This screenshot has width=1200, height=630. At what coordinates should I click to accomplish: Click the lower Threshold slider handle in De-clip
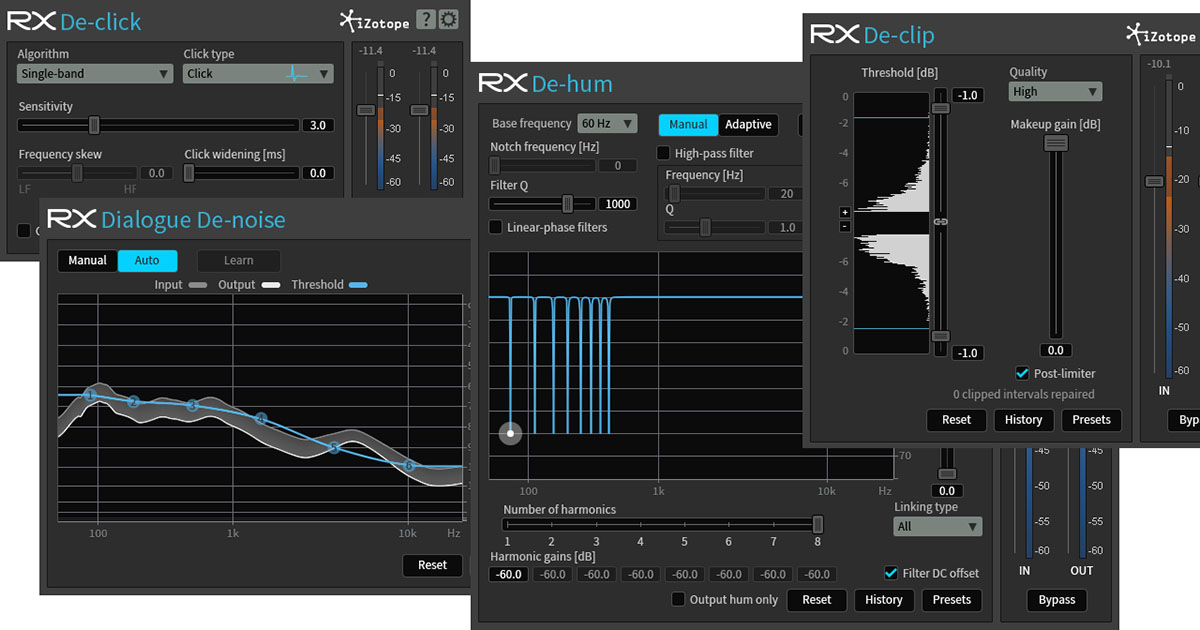pos(940,336)
